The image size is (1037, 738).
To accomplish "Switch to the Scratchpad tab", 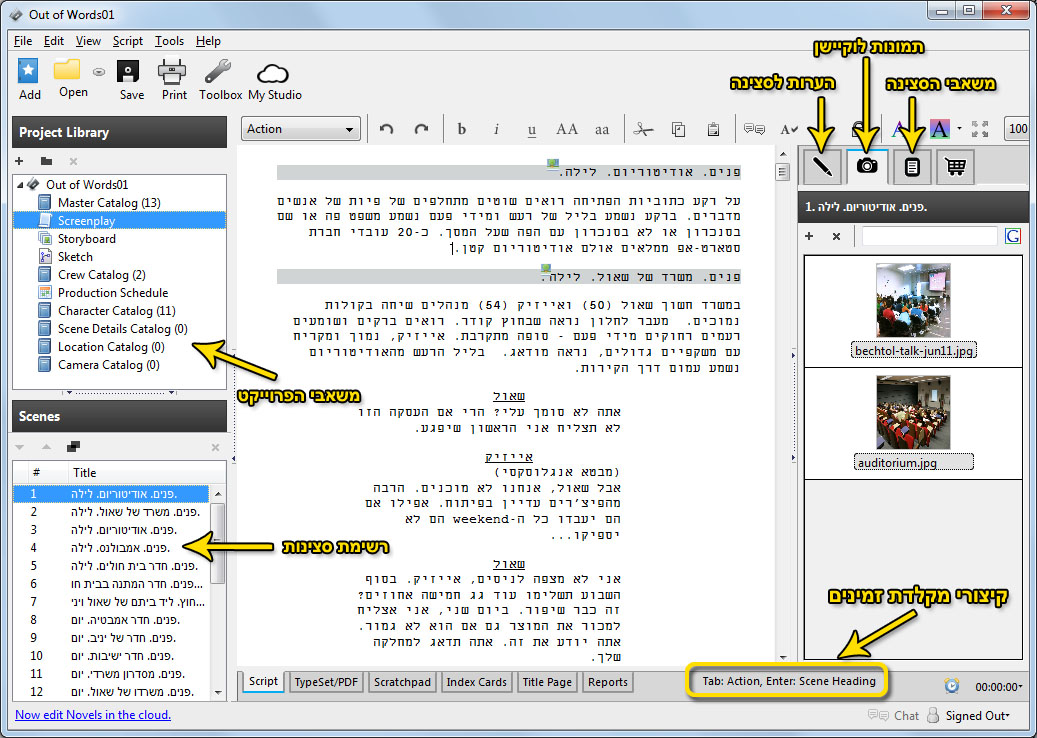I will [x=402, y=682].
